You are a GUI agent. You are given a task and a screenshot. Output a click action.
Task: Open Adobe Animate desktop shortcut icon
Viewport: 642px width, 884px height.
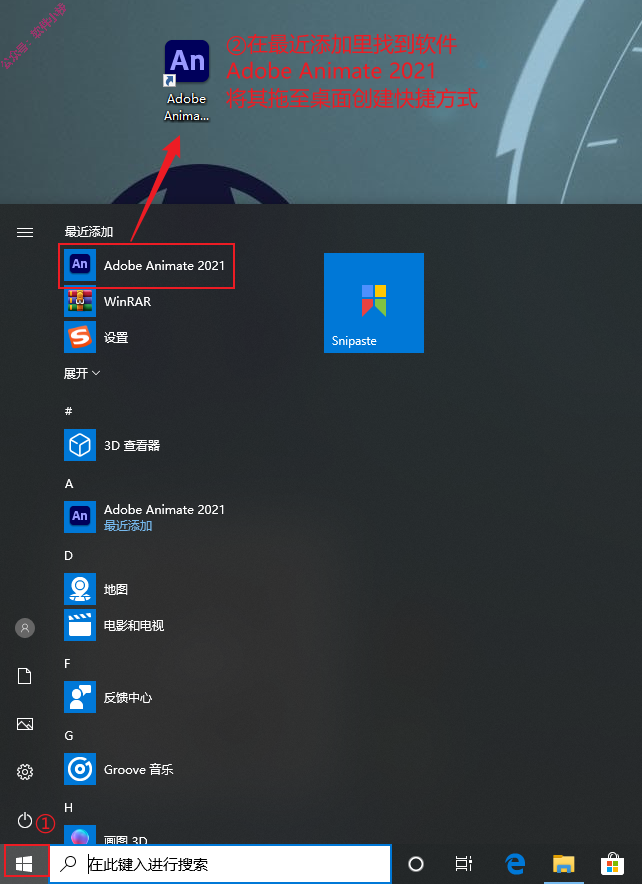187,81
